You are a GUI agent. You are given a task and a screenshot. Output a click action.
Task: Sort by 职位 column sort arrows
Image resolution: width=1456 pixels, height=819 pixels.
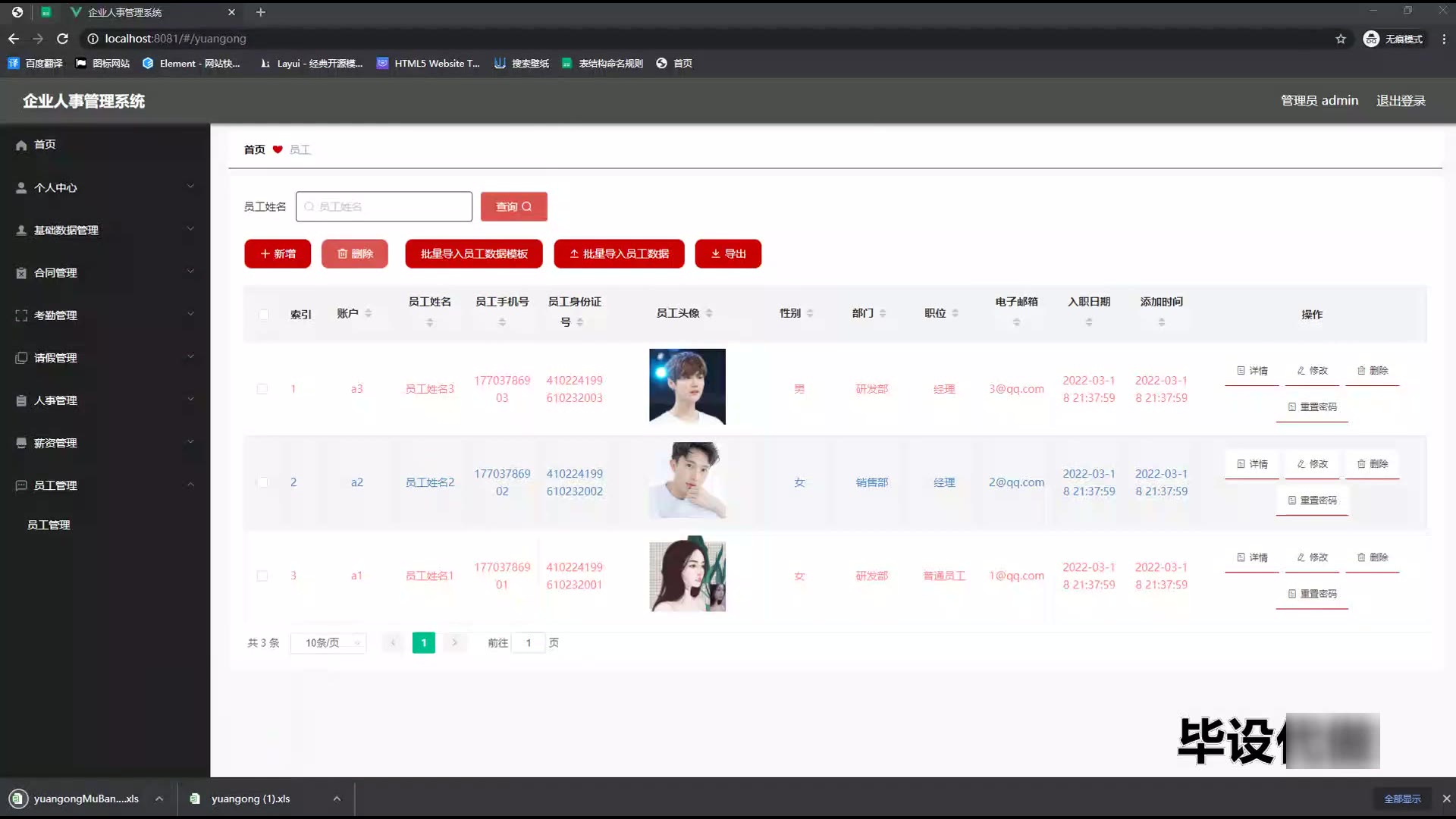(955, 313)
